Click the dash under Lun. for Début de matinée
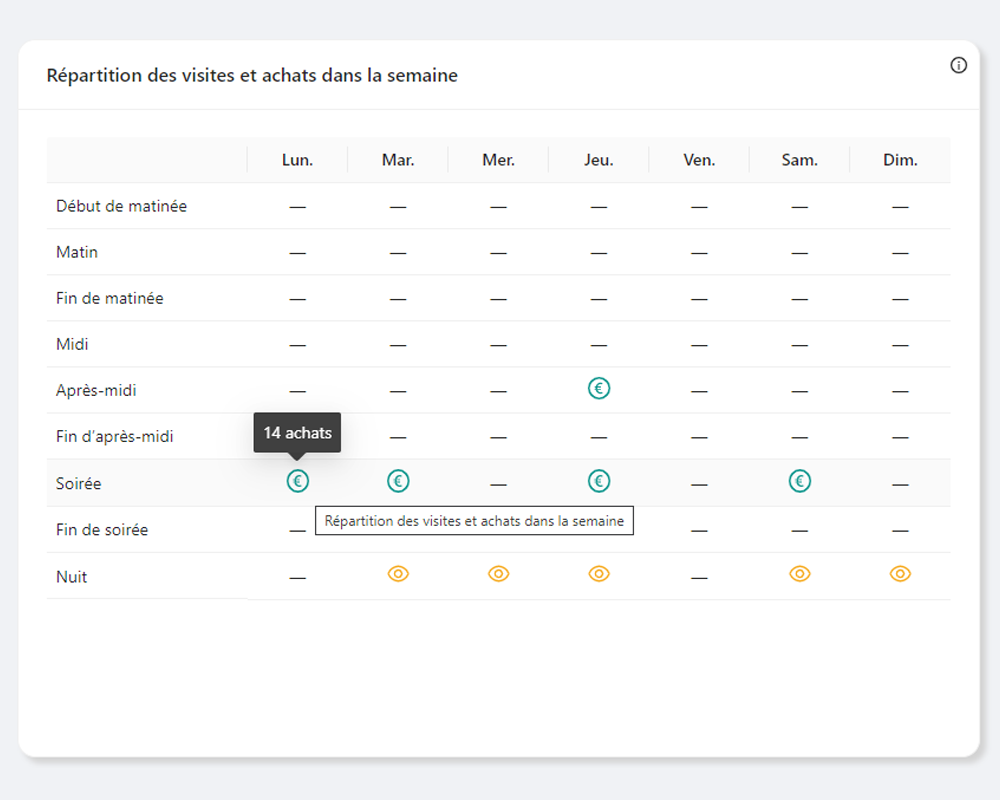The image size is (1000, 800). tap(297, 206)
